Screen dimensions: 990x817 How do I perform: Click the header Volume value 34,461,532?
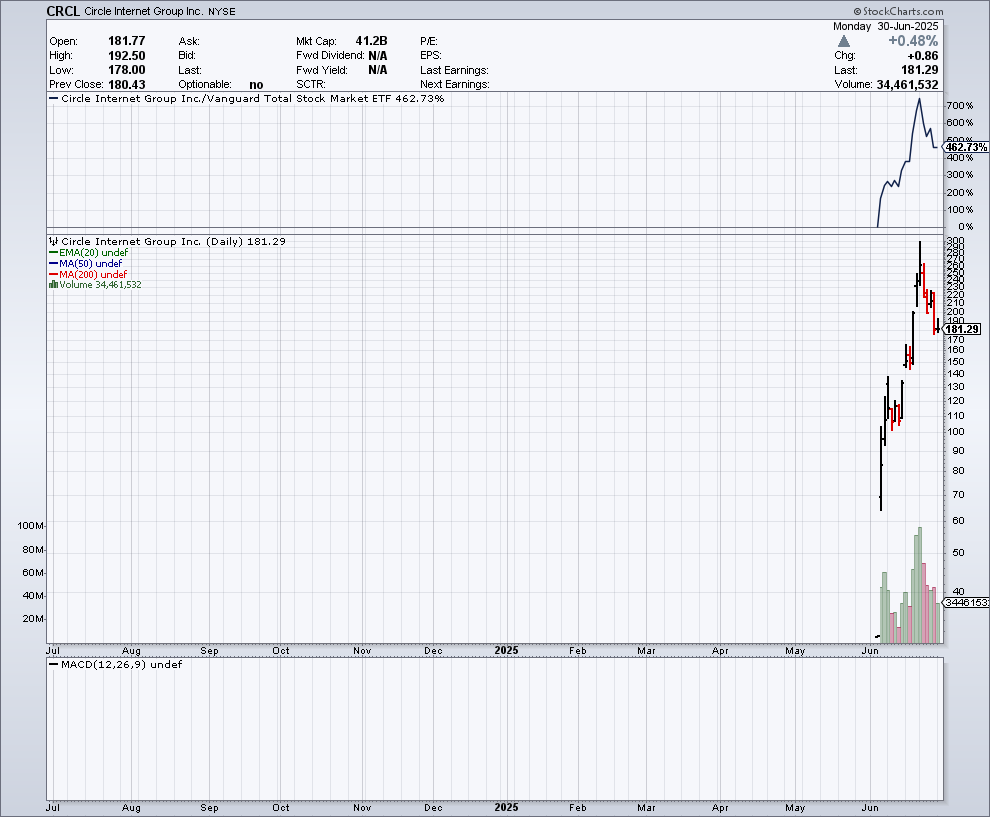pyautogui.click(x=907, y=85)
